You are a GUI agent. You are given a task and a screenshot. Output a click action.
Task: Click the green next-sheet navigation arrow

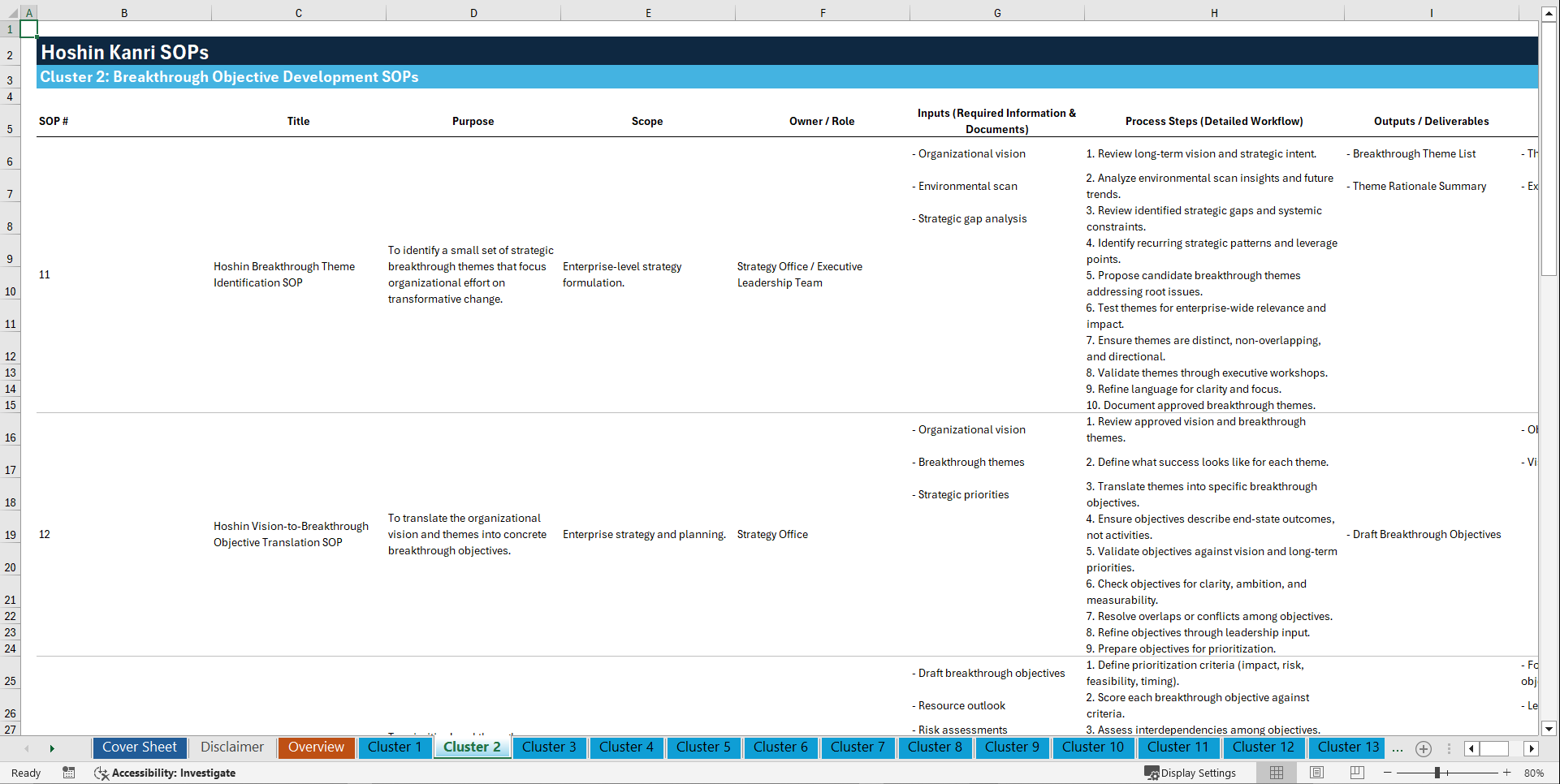click(52, 747)
